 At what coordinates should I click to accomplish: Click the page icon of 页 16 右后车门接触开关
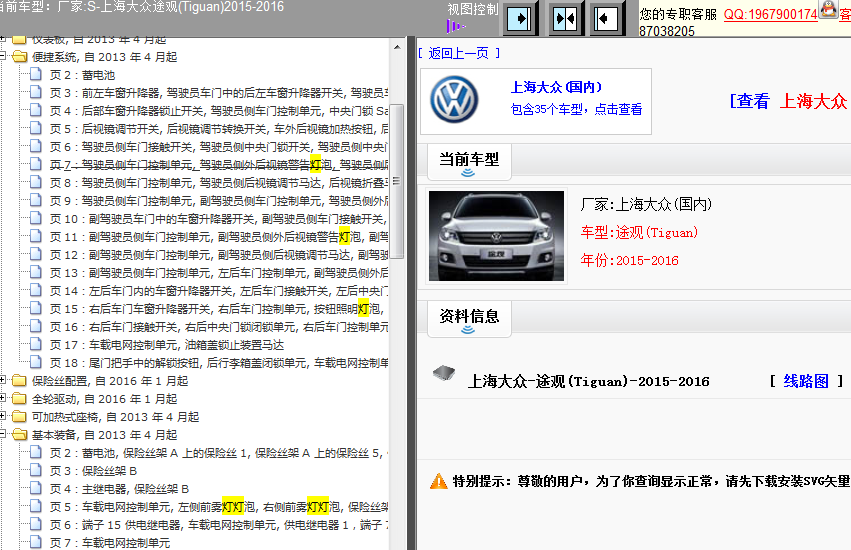[x=36, y=326]
